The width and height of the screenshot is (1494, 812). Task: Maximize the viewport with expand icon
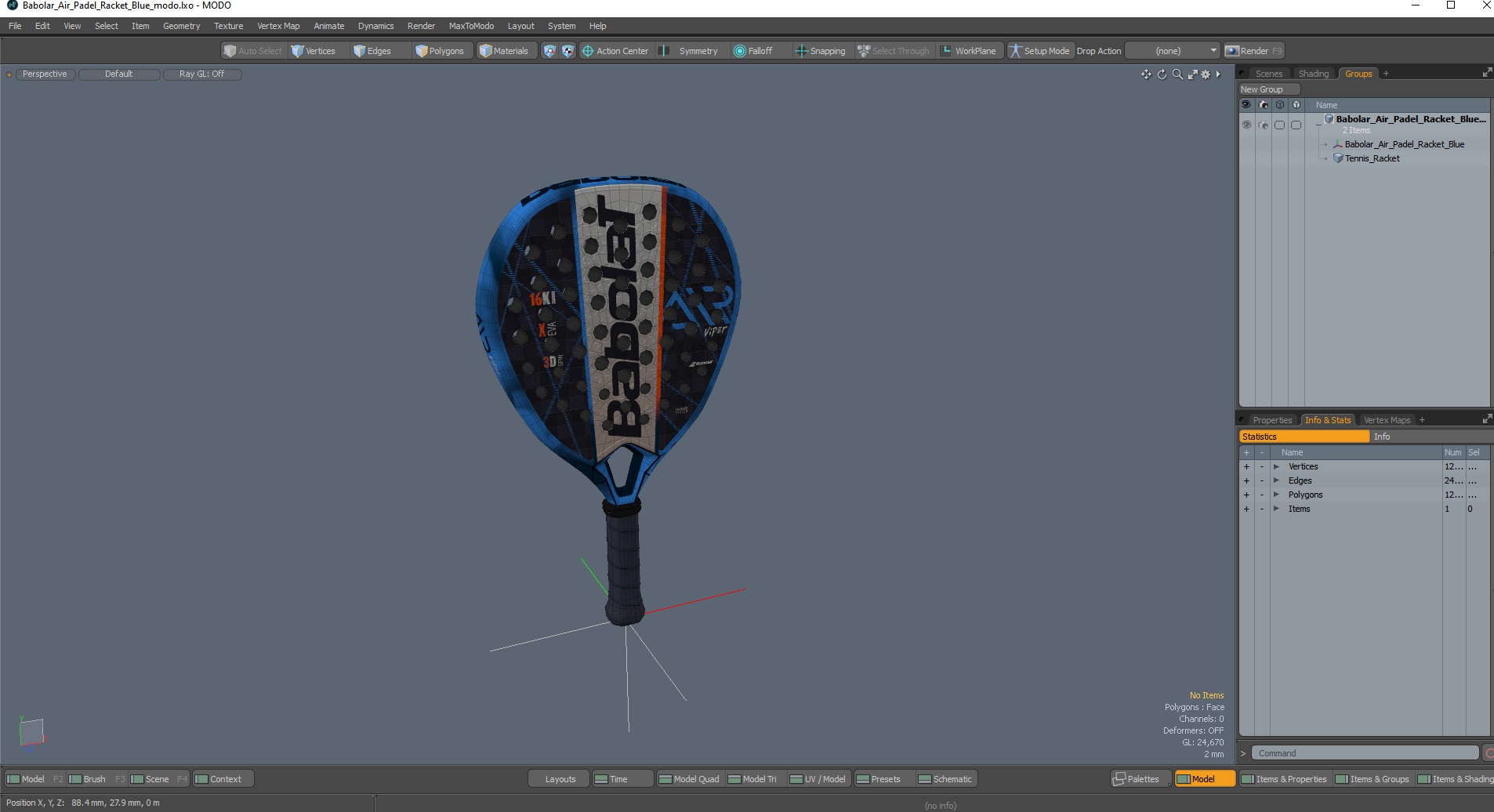click(1192, 74)
